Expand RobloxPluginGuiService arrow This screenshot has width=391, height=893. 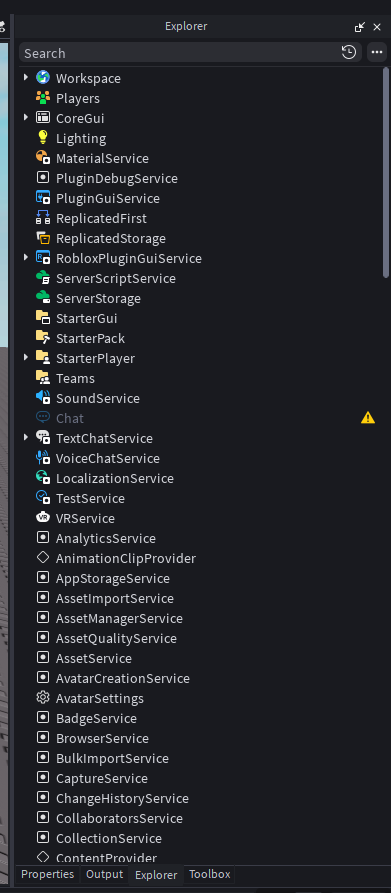(26, 257)
